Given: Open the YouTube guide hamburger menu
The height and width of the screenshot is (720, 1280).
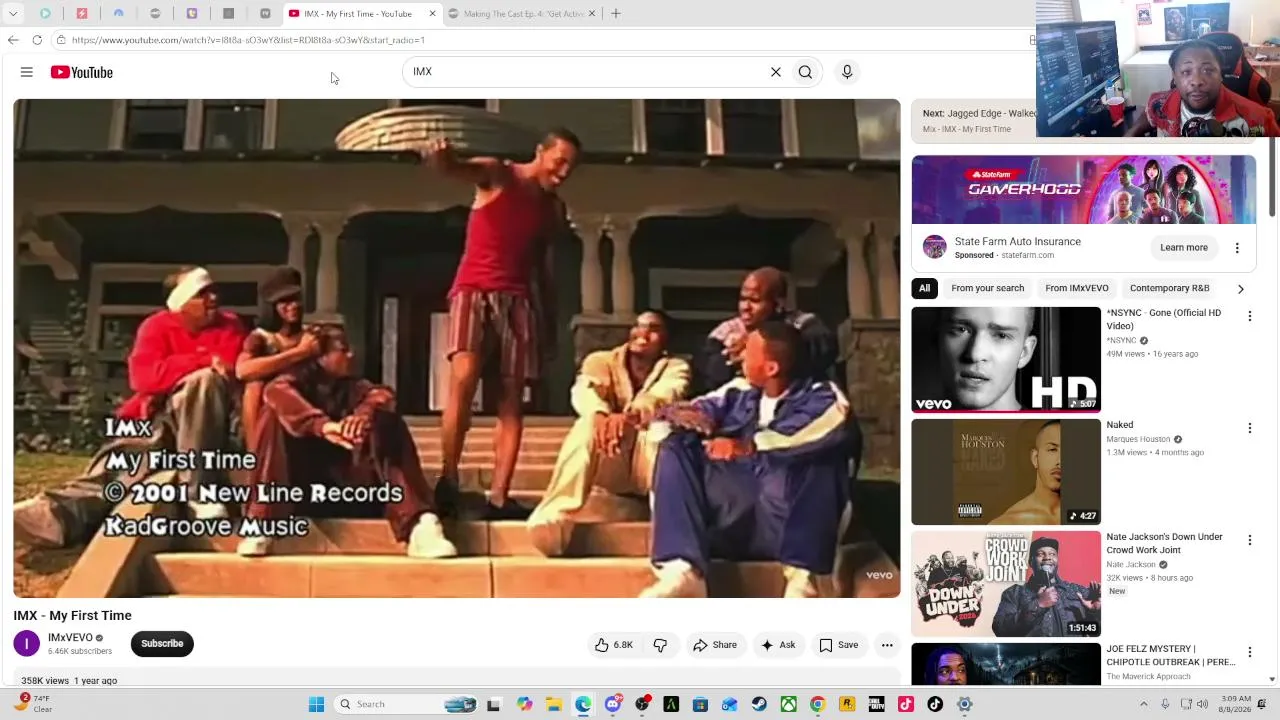Looking at the screenshot, I should click(x=27, y=72).
